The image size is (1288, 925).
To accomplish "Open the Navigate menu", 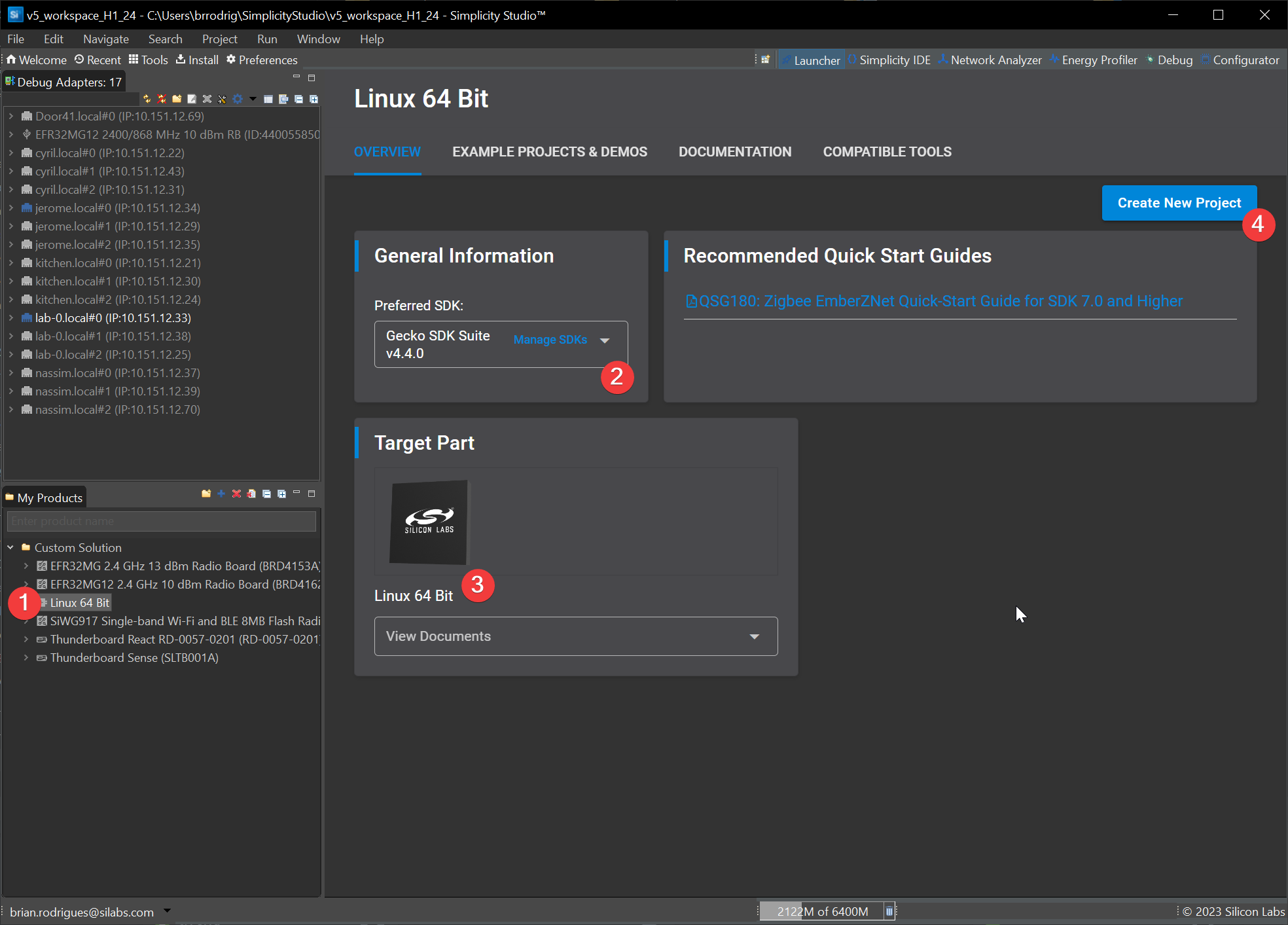I will (x=106, y=39).
